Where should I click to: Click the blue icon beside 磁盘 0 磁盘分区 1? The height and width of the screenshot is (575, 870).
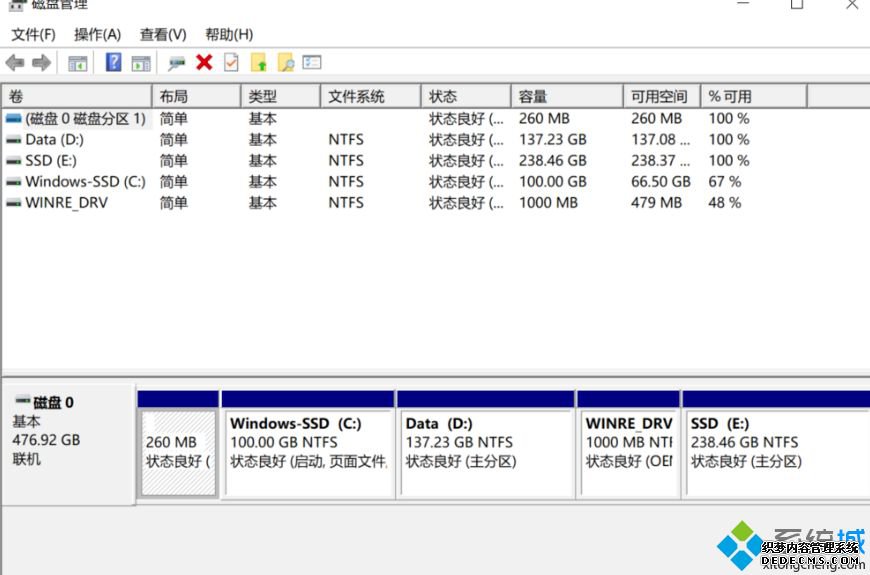pyautogui.click(x=13, y=119)
